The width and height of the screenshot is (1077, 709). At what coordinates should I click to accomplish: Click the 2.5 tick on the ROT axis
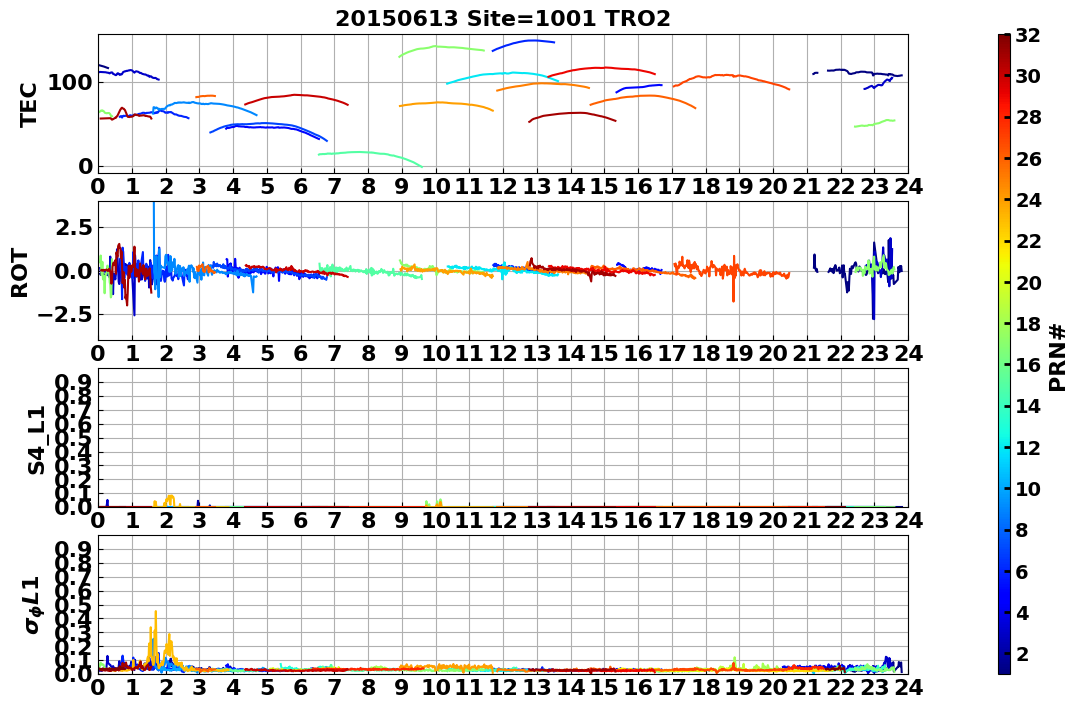pos(72,227)
